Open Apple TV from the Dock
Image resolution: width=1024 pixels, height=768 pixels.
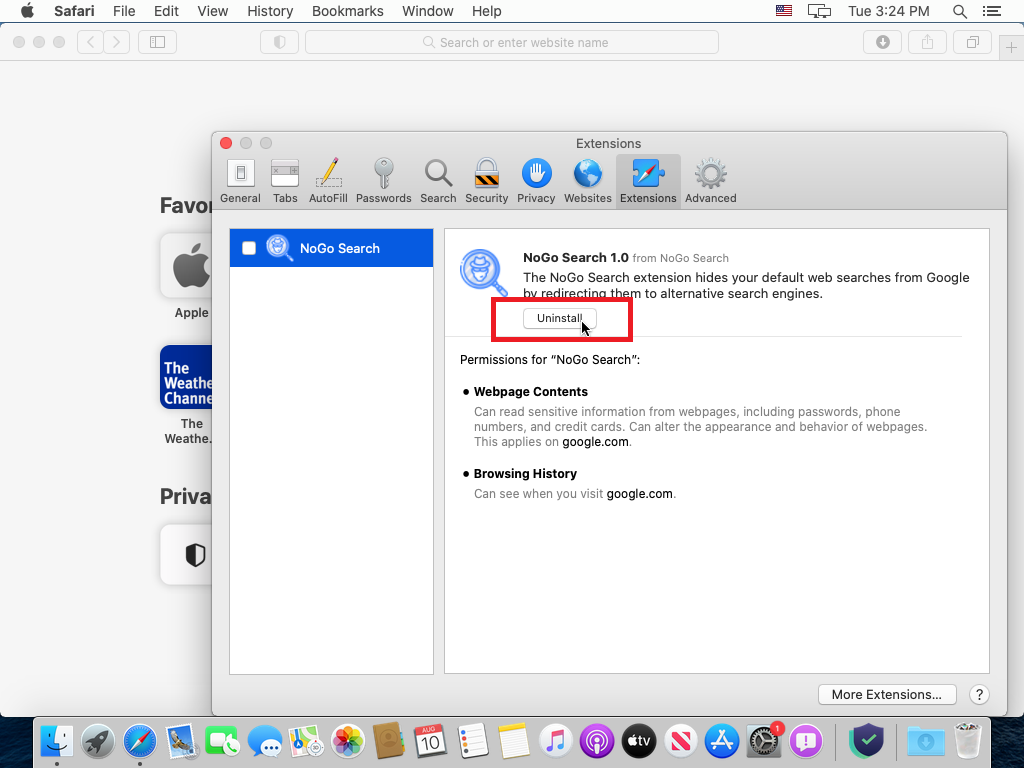click(638, 741)
